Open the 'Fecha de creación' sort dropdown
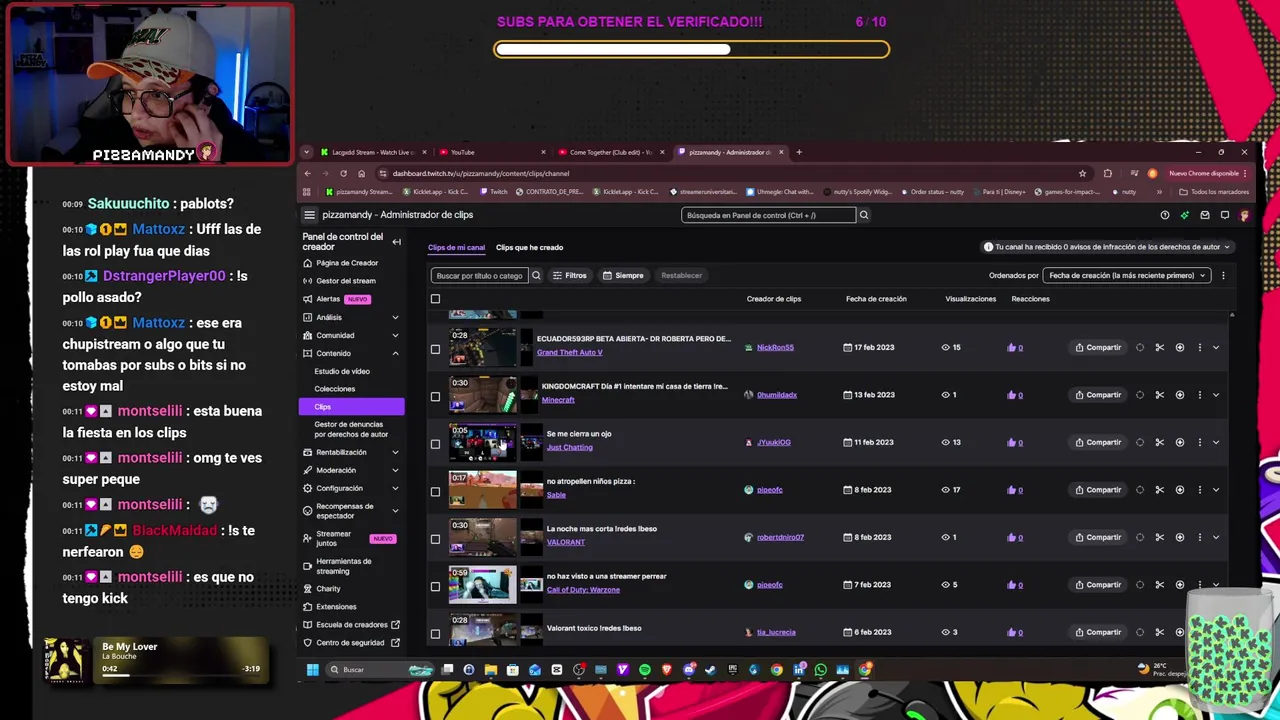 click(1126, 275)
